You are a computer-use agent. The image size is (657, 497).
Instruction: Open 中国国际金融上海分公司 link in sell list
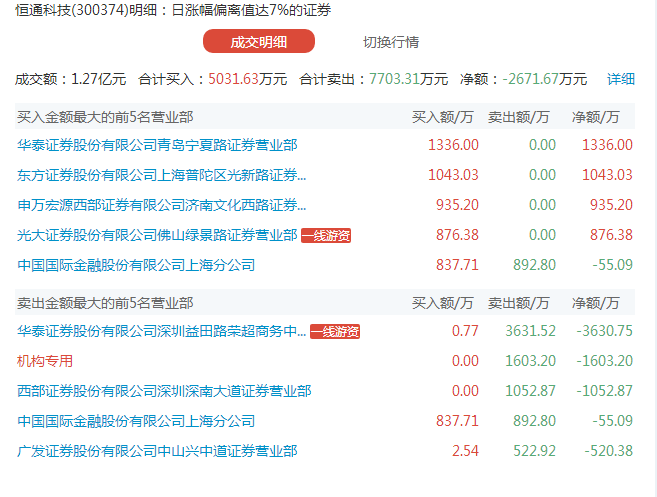[x=136, y=421]
